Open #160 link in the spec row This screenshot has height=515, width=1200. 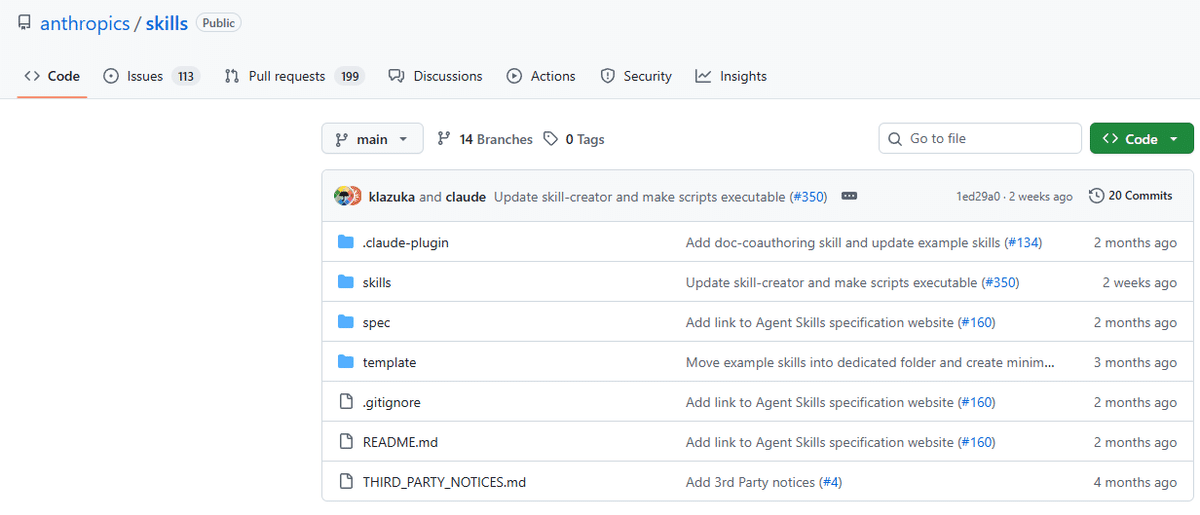(x=977, y=323)
